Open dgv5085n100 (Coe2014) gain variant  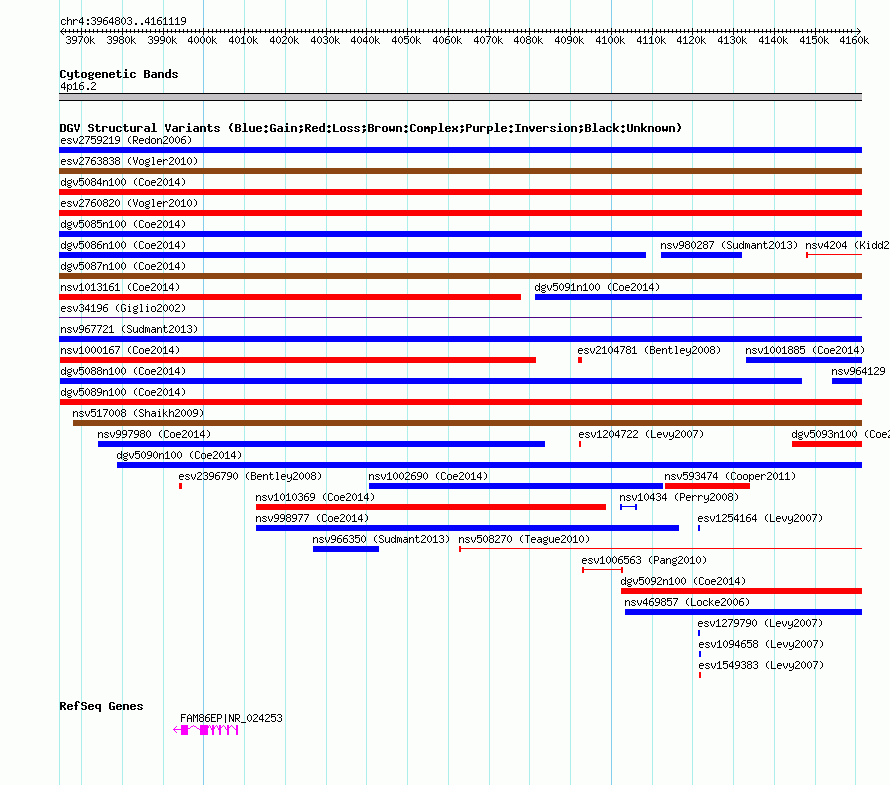pos(123,224)
